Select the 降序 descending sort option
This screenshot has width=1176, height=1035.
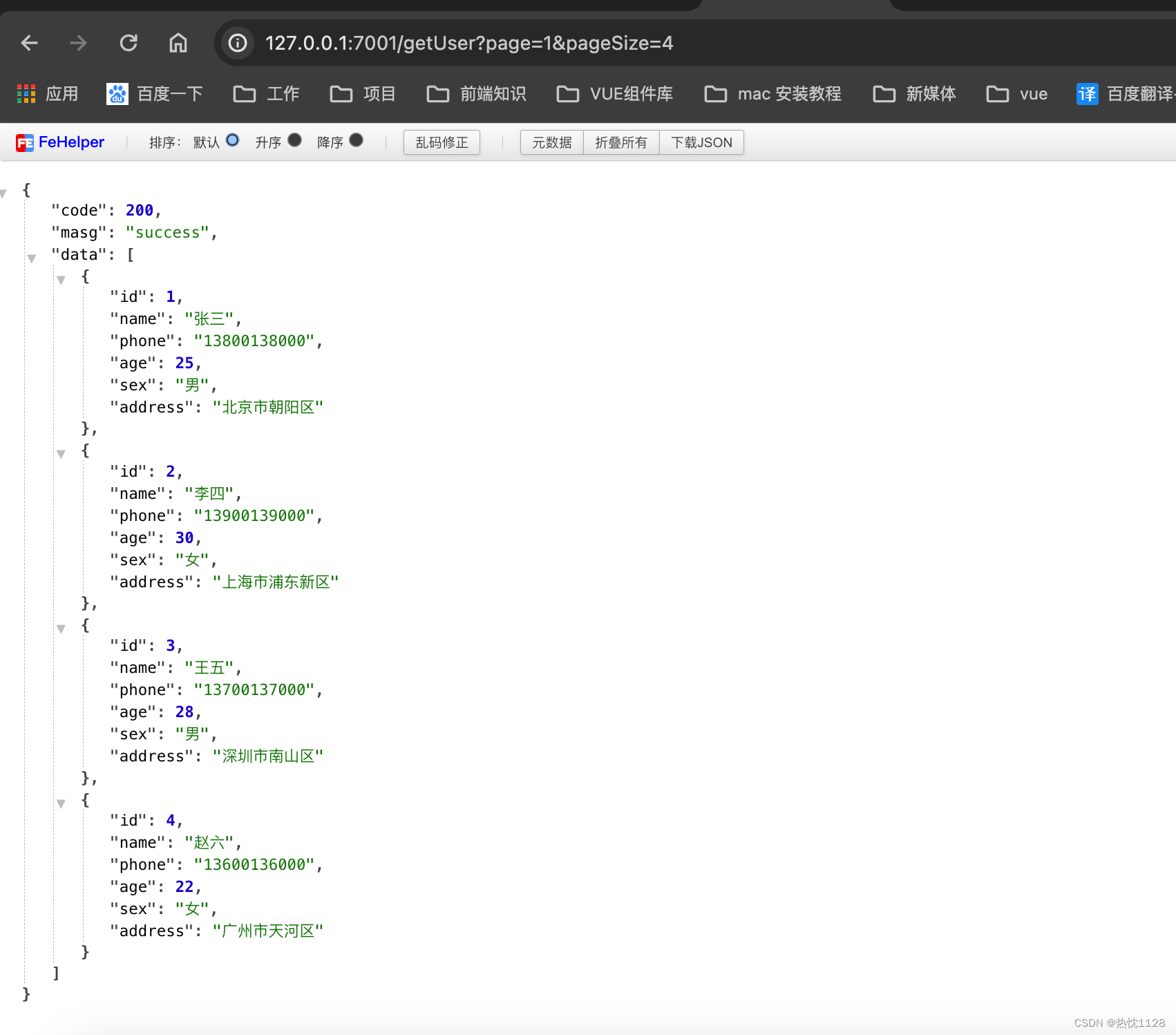click(357, 140)
